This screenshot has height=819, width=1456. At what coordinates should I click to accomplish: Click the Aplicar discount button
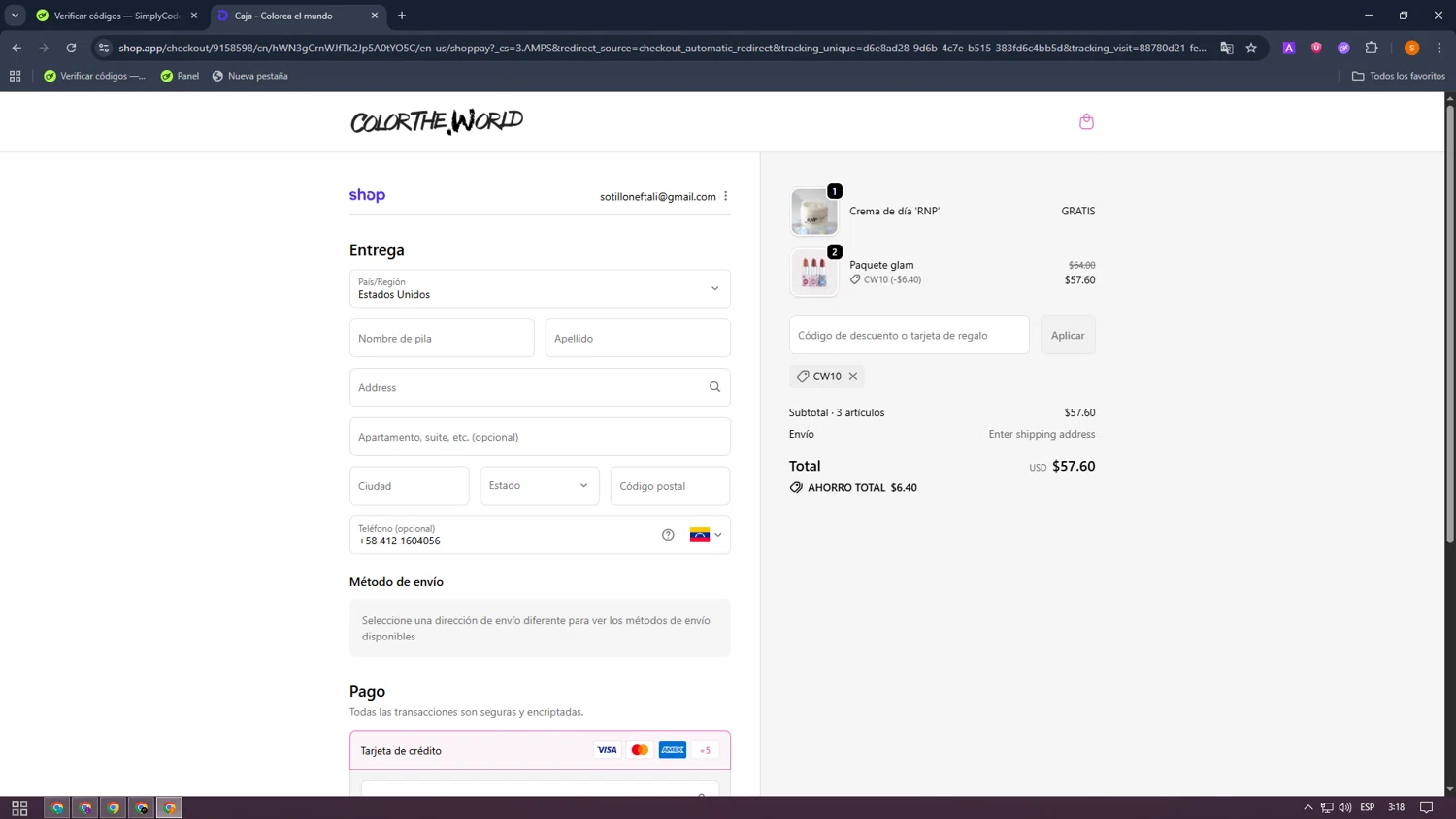[1068, 335]
